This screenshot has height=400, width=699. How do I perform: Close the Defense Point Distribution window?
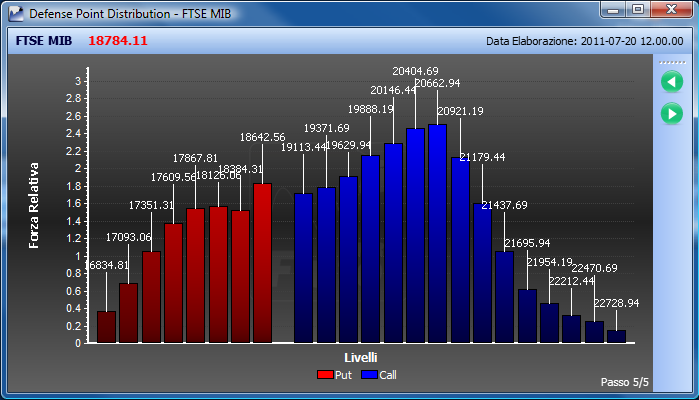[x=671, y=9]
